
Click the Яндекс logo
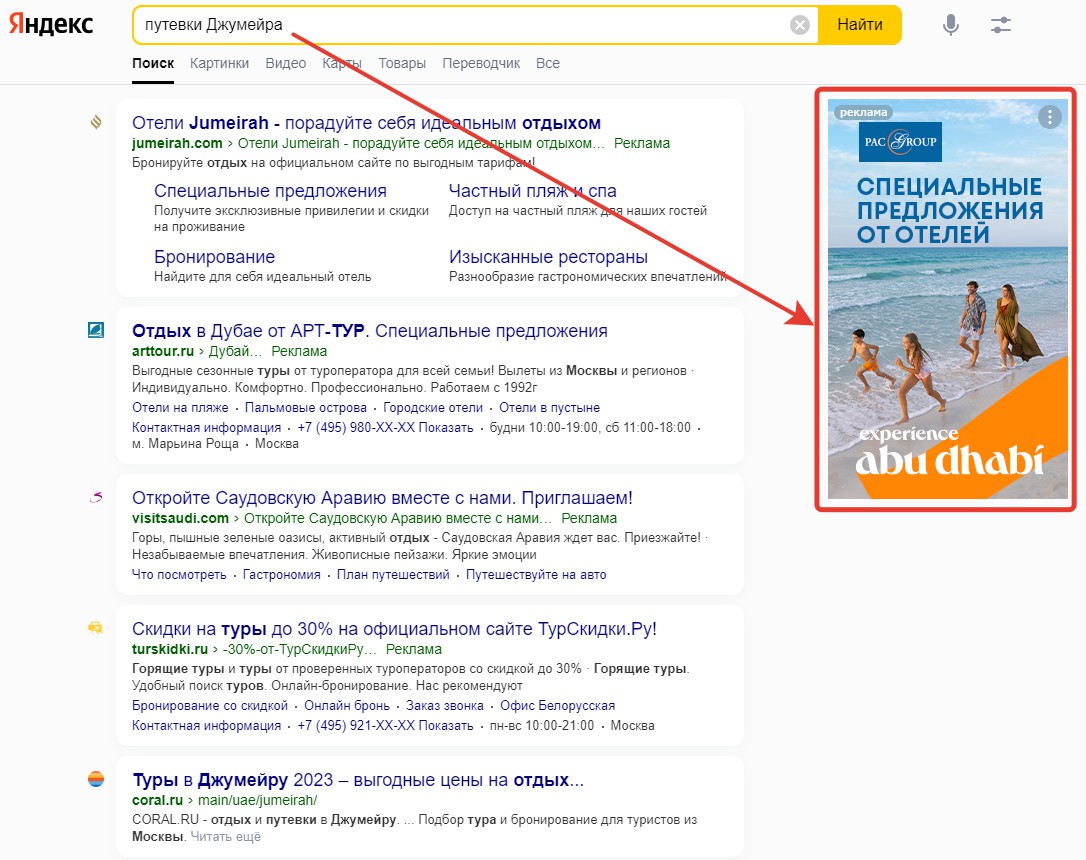point(51,24)
